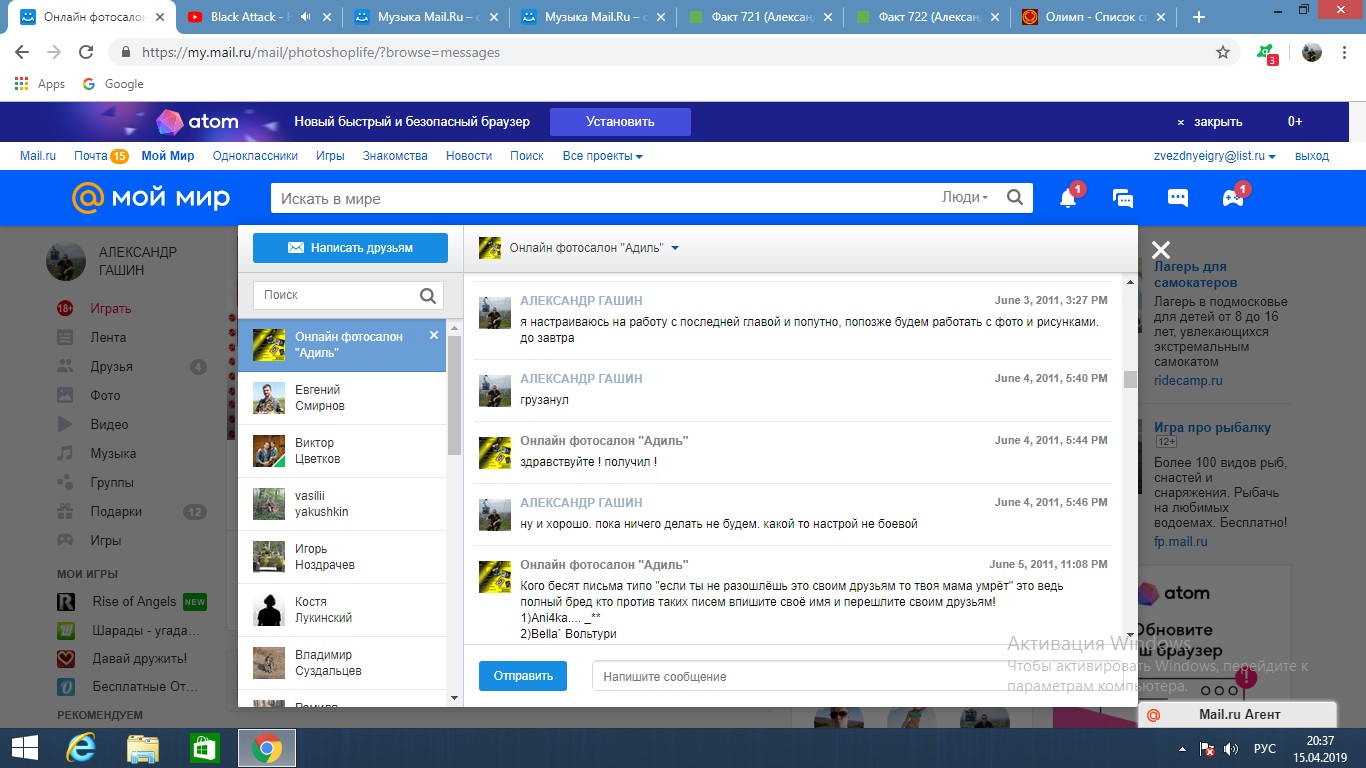Click the search magnifier in the world search bar

[1015, 198]
